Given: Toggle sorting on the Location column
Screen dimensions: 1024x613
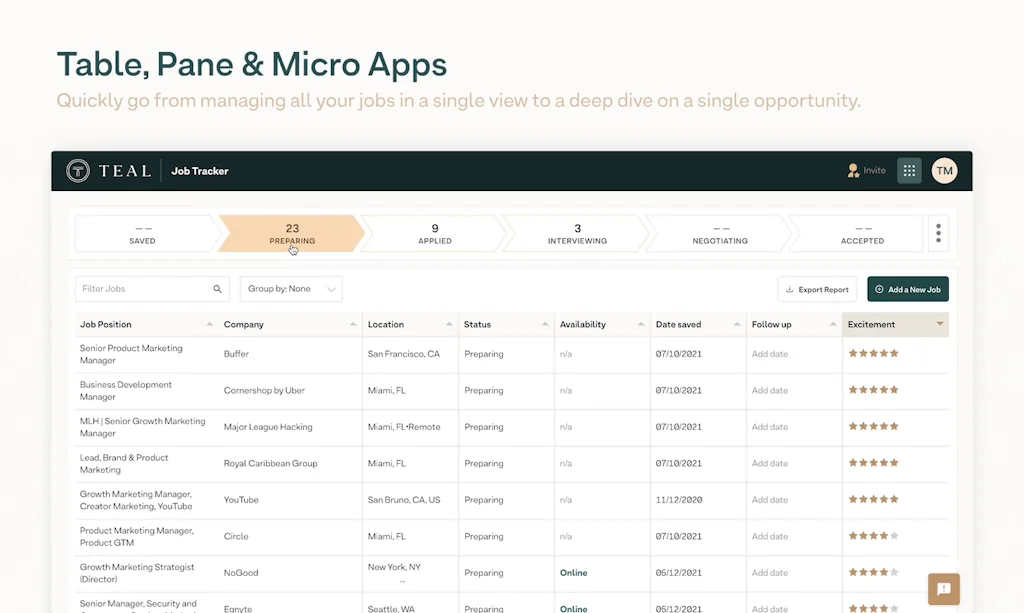Looking at the screenshot, I should point(446,324).
